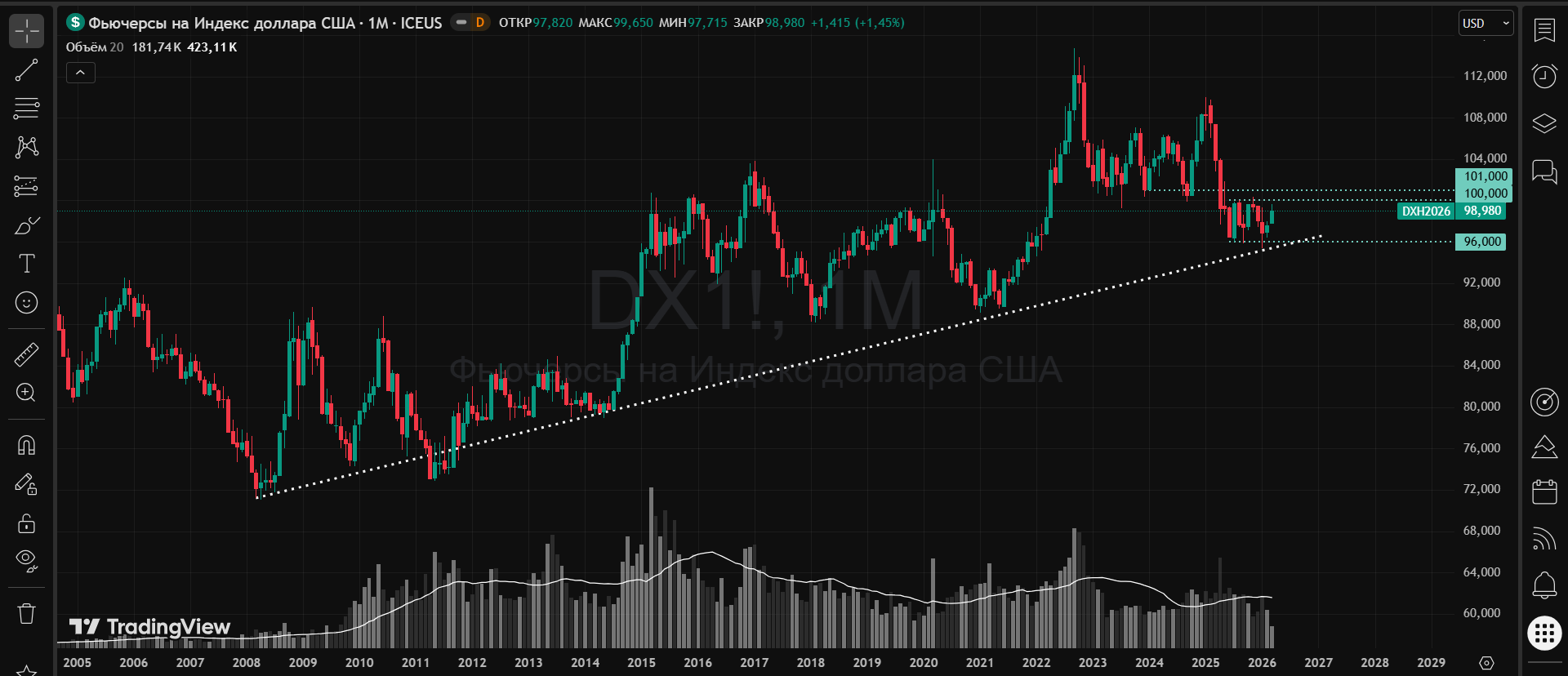The width and height of the screenshot is (1568, 676).
Task: Select the brush drawing tool
Action: 27,225
